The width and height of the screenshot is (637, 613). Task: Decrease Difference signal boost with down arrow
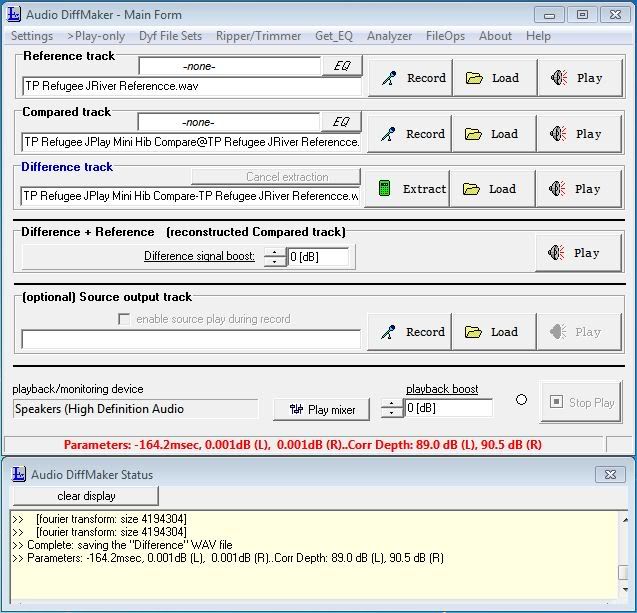coord(275,261)
